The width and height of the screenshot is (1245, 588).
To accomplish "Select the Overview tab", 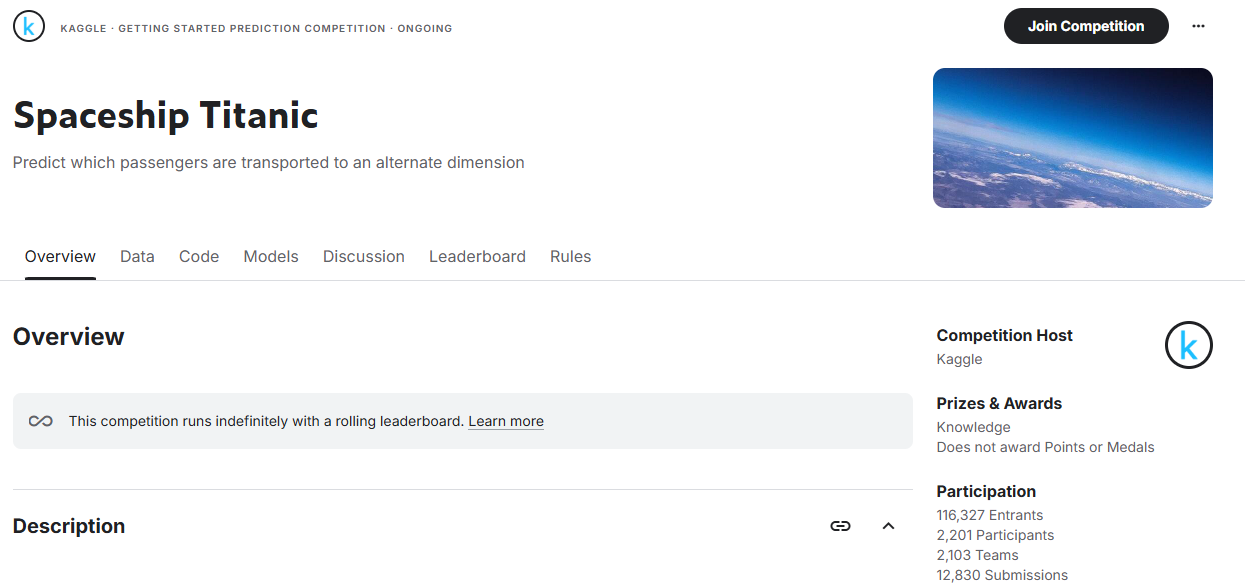I will (60, 257).
